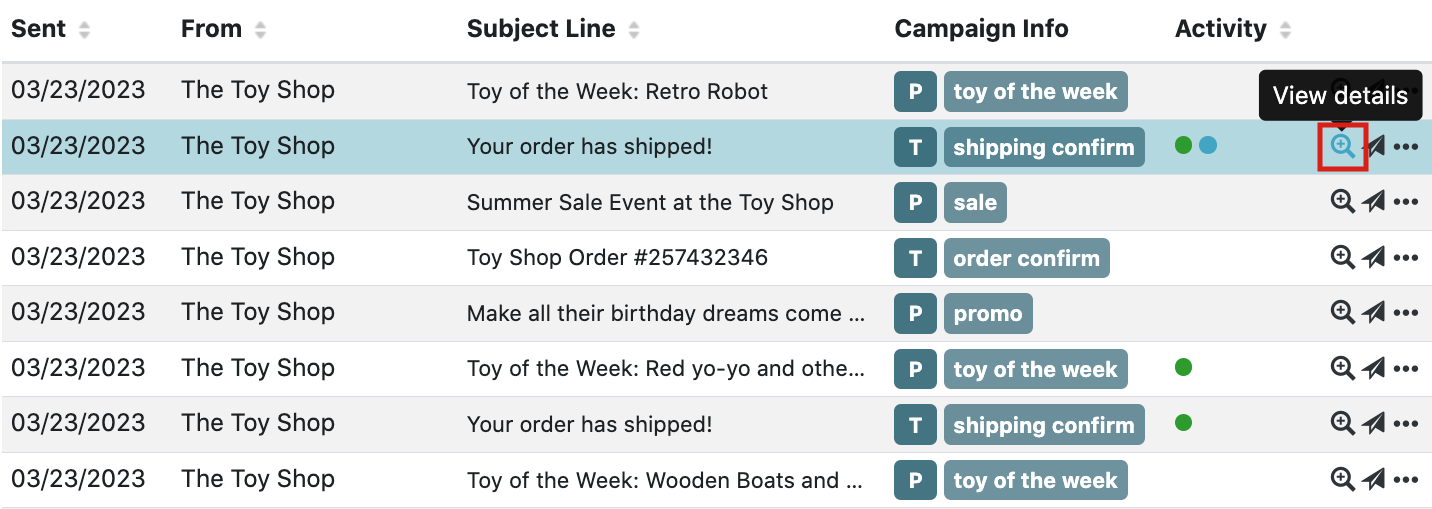Open more options for Summer Sale Event row

pos(1406,203)
